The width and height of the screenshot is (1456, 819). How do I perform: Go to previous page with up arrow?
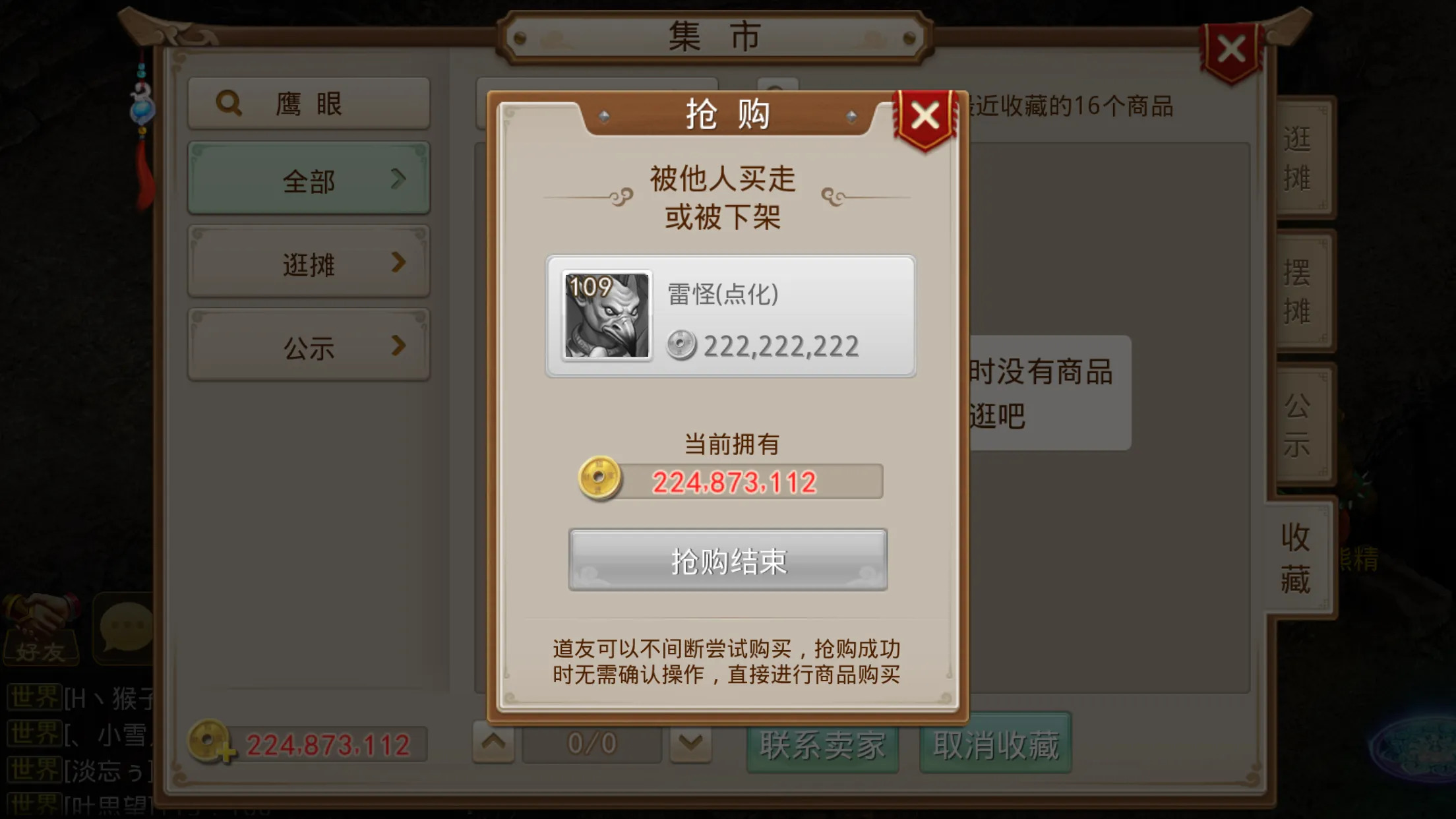click(x=493, y=743)
